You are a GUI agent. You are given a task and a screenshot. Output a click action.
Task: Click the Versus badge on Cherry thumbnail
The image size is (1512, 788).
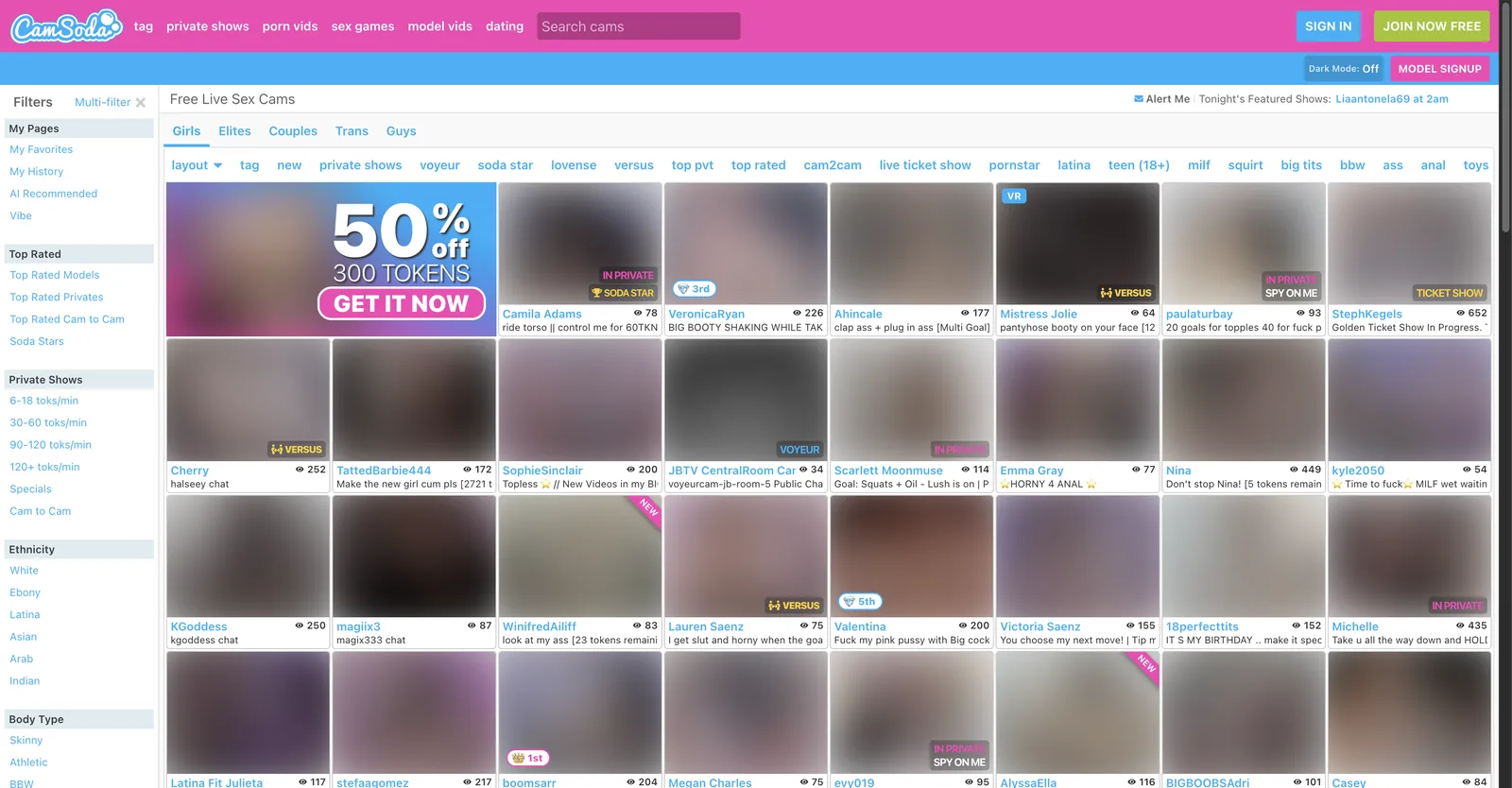coord(296,450)
